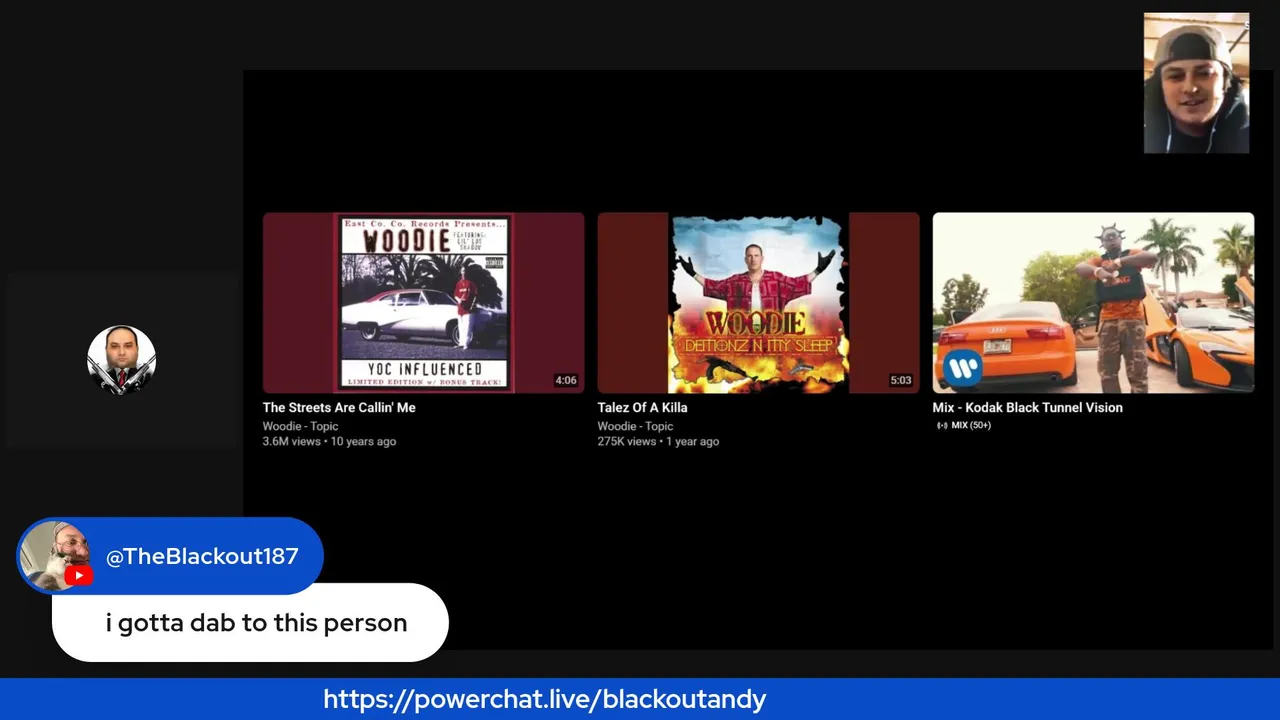Viewport: 1280px width, 720px height.
Task: Click the webcam feed of man in cap
Action: click(x=1196, y=83)
